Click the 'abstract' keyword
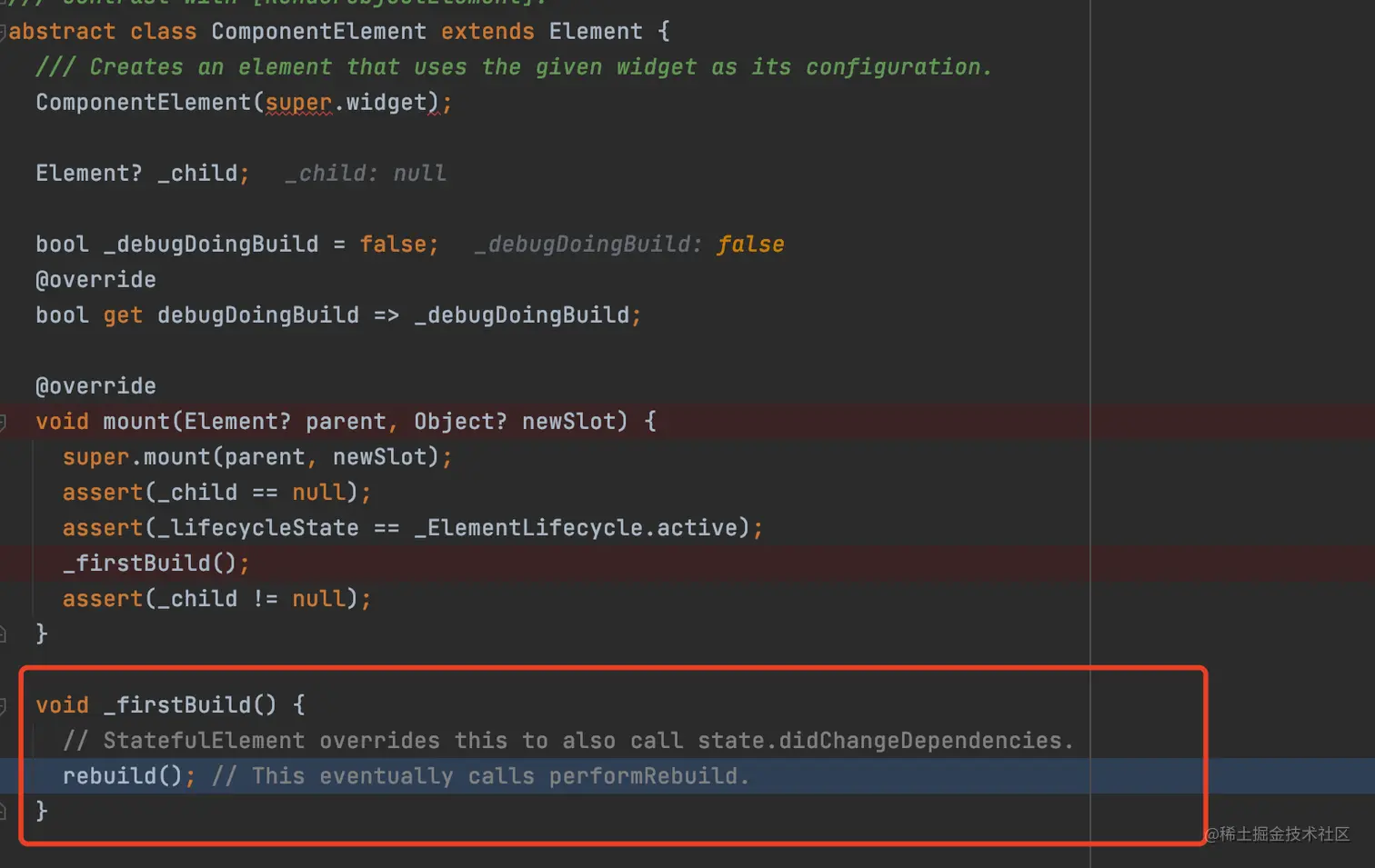1375x868 pixels. pyautogui.click(x=62, y=32)
